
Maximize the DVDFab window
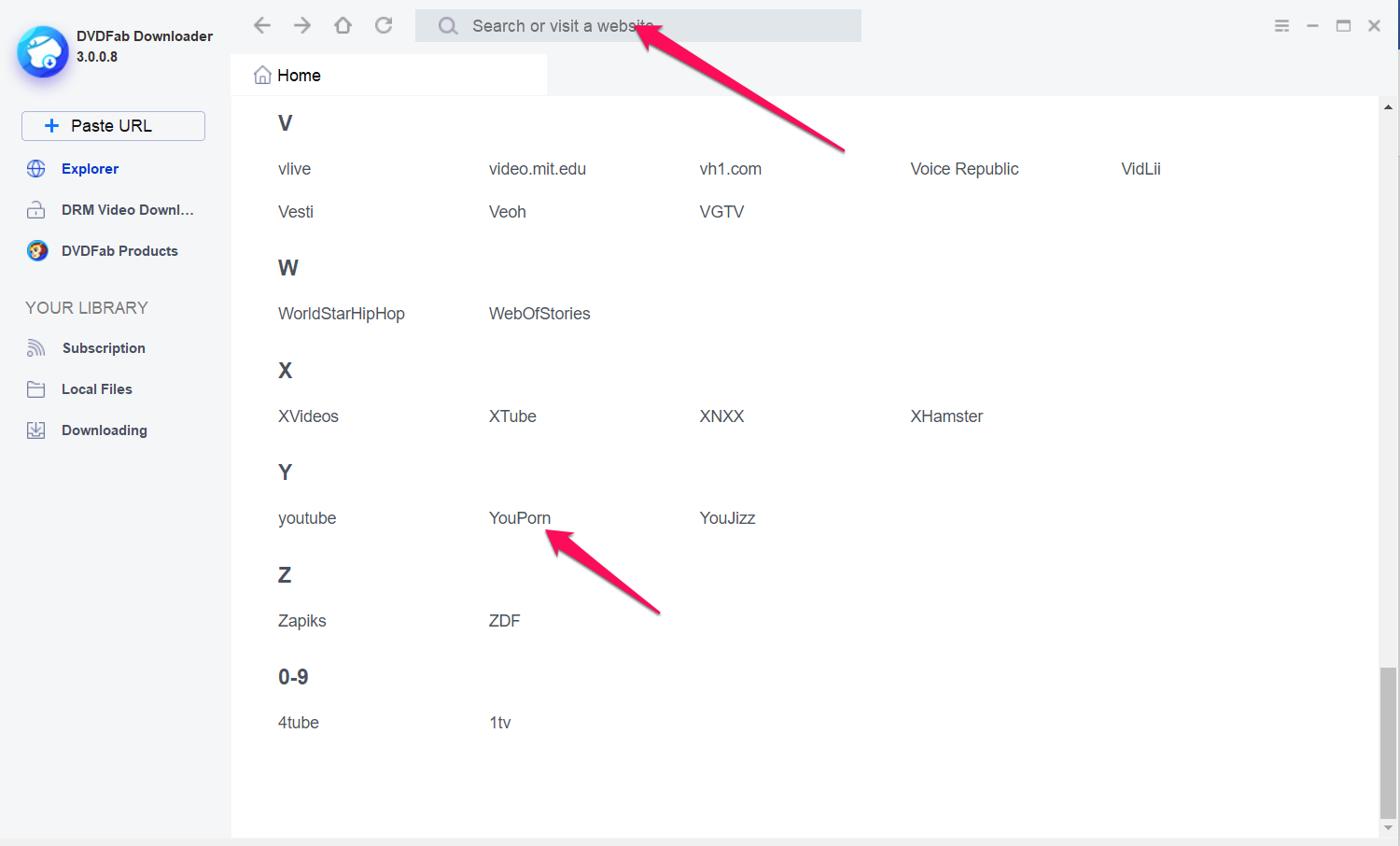[x=1343, y=26]
